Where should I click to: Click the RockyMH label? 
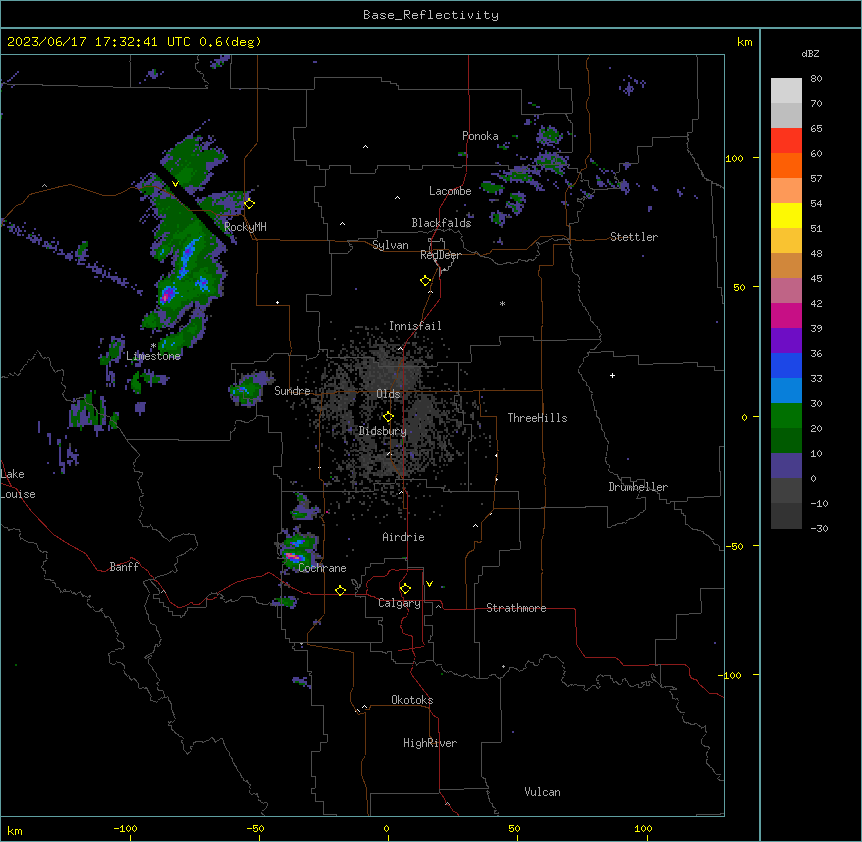coord(245,227)
